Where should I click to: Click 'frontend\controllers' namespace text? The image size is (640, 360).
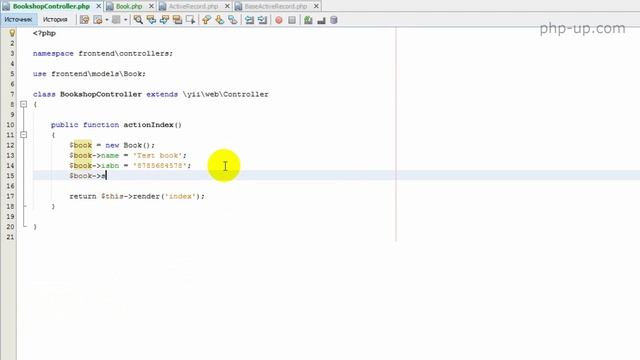(x=124, y=53)
